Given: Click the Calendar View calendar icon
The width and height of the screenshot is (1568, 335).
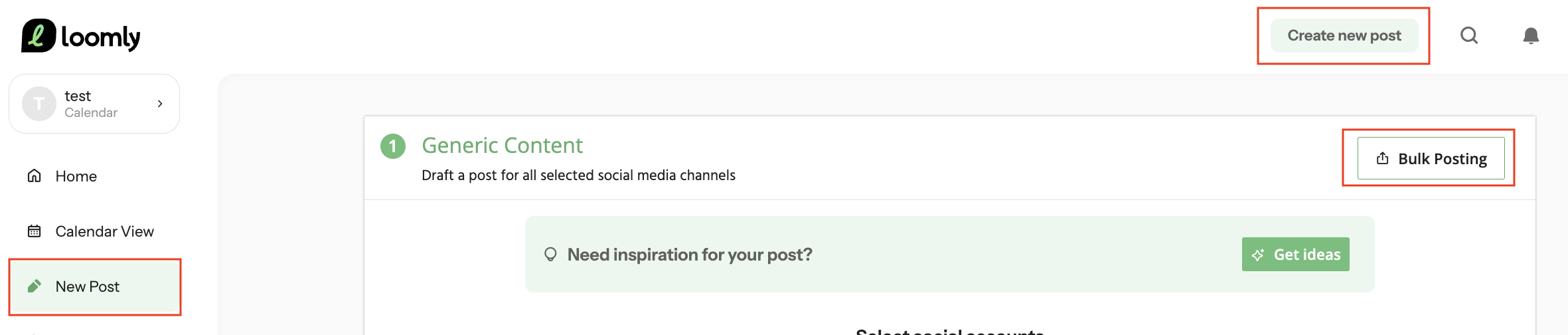Looking at the screenshot, I should point(35,231).
